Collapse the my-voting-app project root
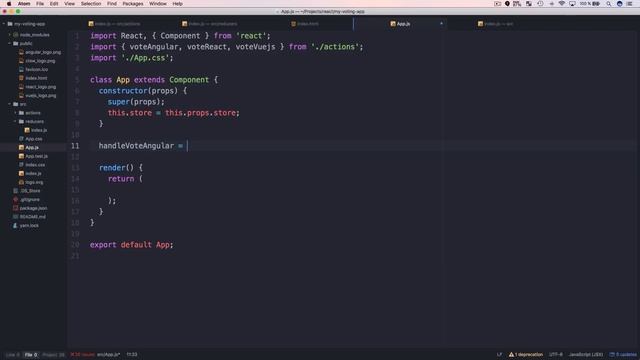This screenshot has width=640, height=360. [x=4, y=24]
